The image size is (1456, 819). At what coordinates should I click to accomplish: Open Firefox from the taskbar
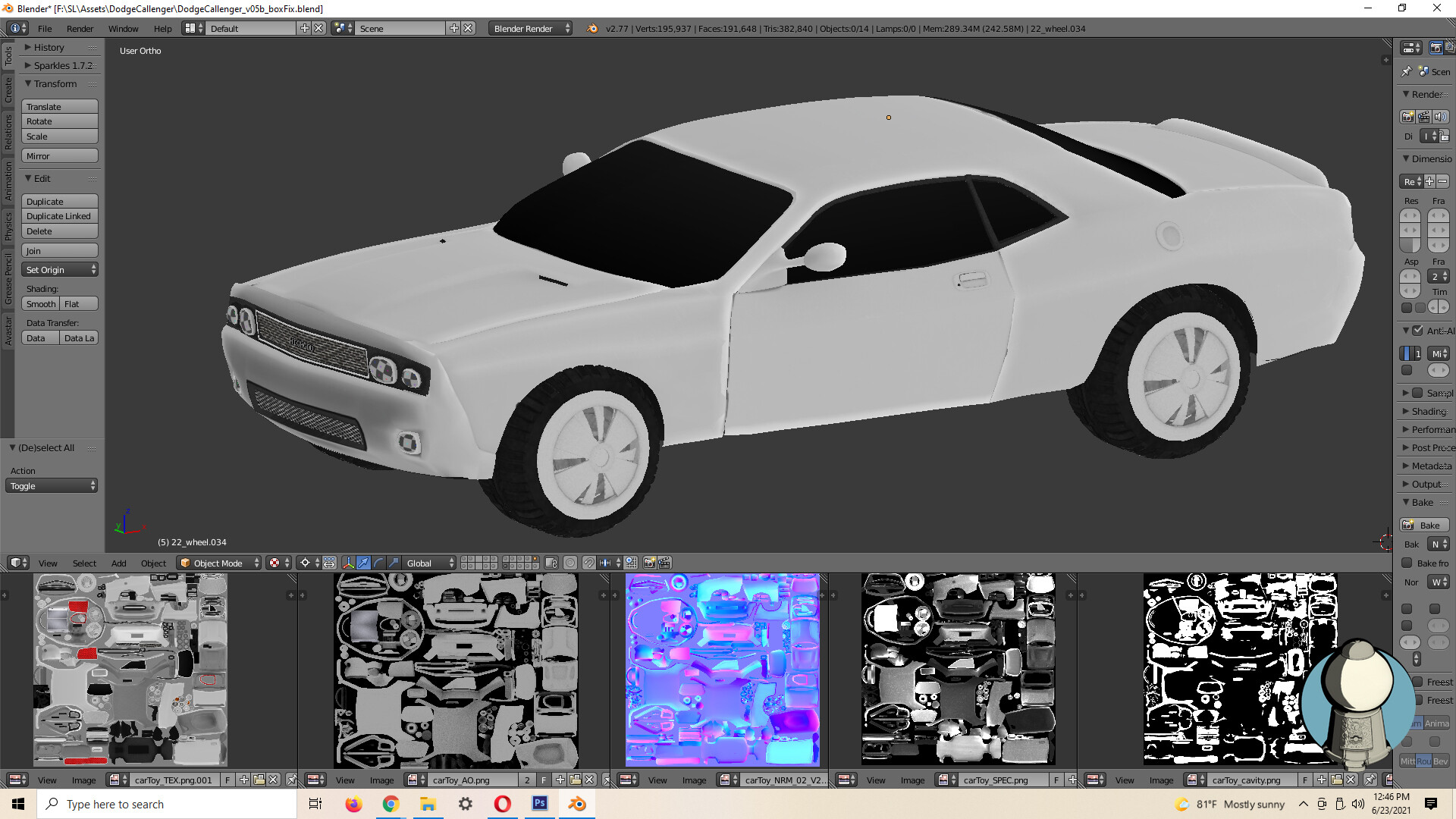tap(353, 804)
